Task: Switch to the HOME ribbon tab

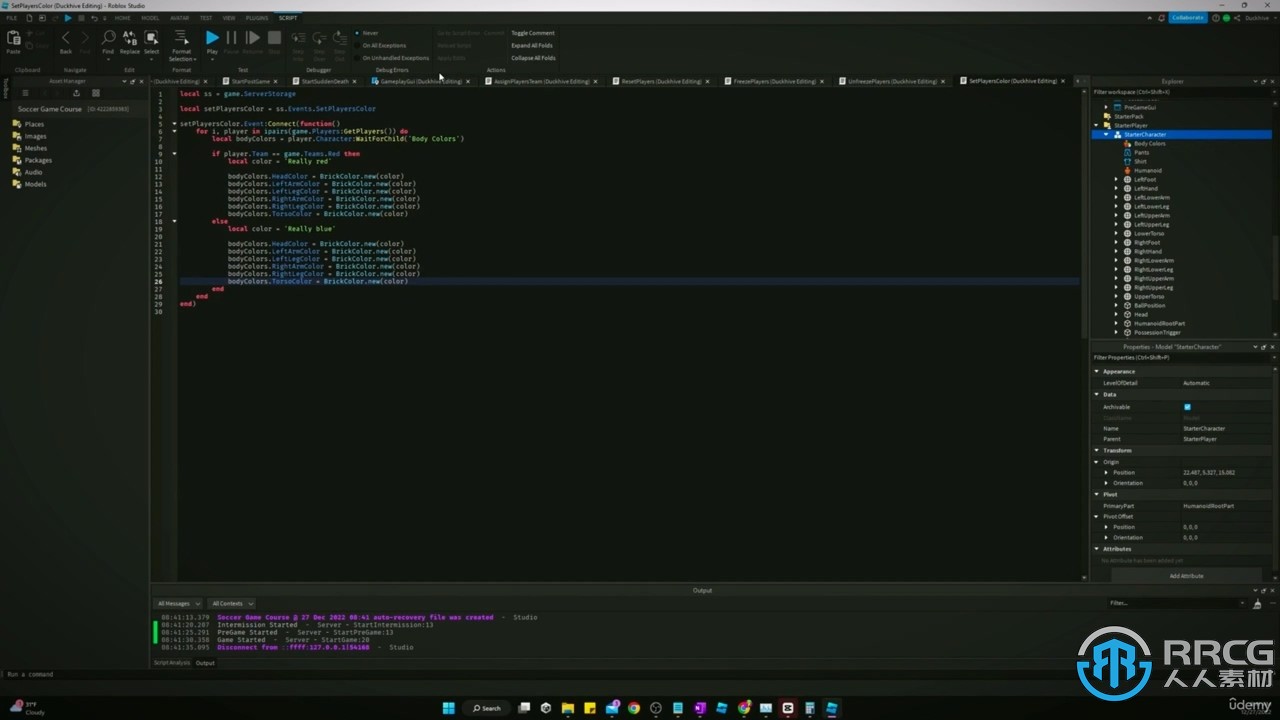Action: pos(122,18)
